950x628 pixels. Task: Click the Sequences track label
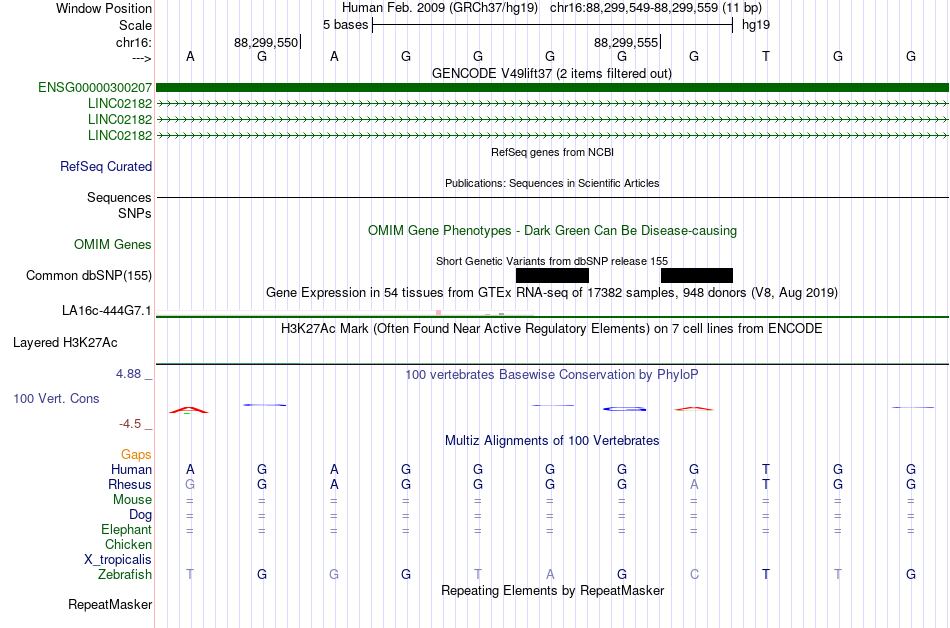[119, 197]
